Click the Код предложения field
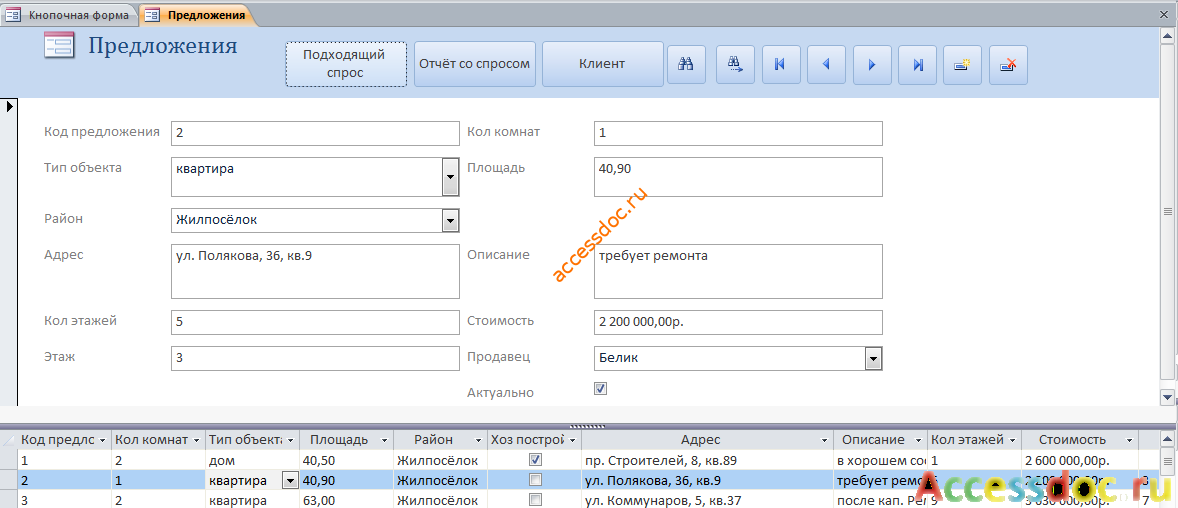The width and height of the screenshot is (1178, 508). pos(315,133)
